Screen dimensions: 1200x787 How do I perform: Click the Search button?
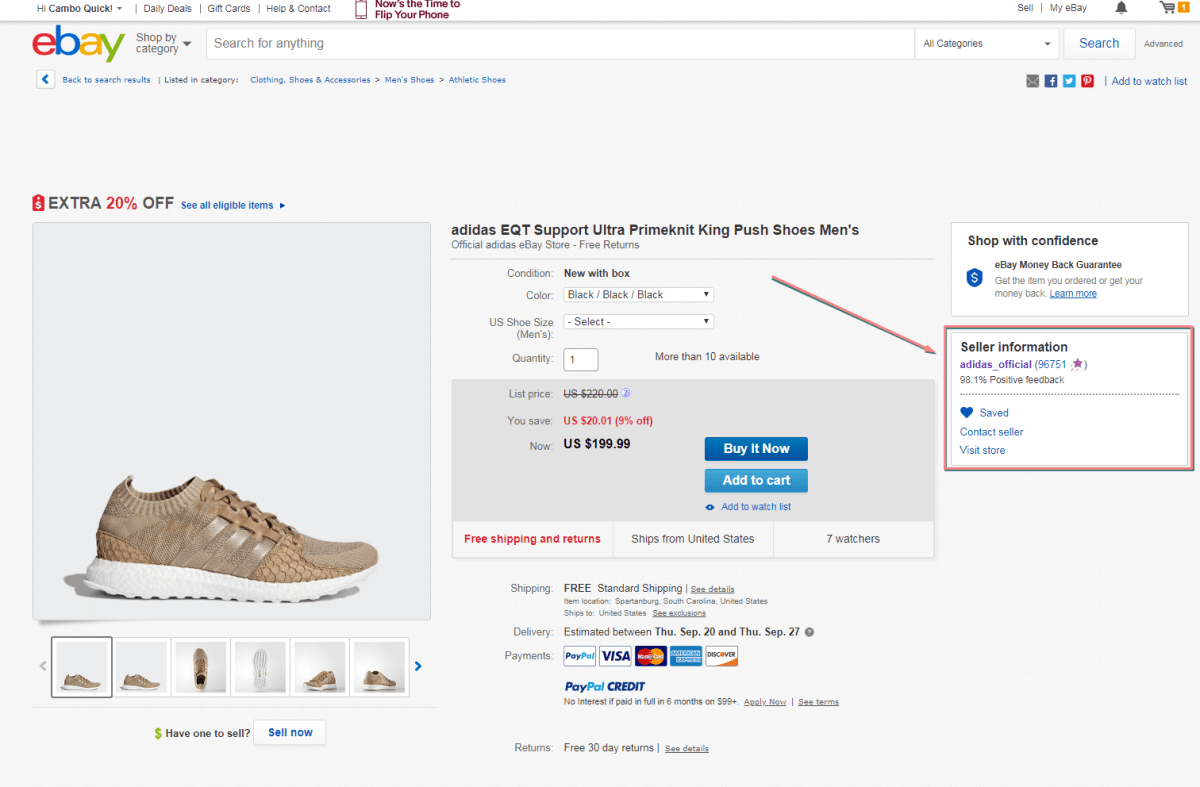click(x=1099, y=44)
